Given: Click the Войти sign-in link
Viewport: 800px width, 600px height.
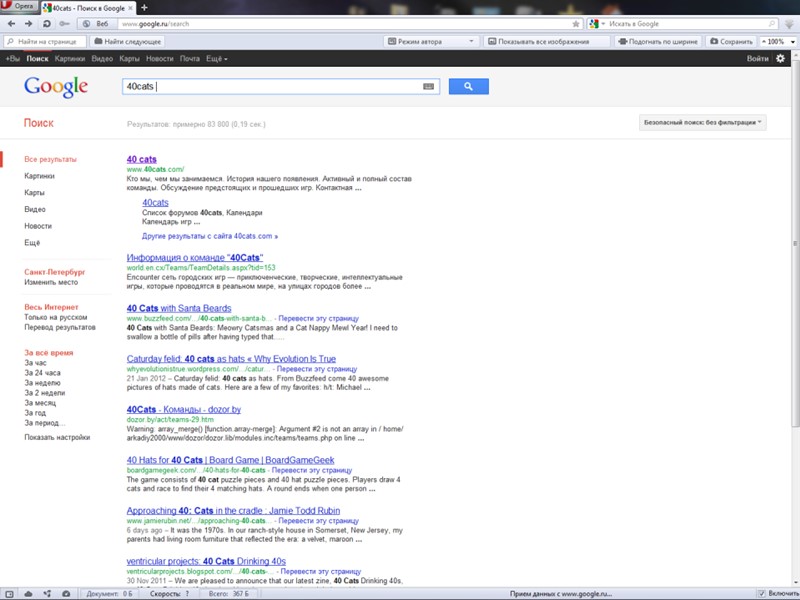Looking at the screenshot, I should point(758,59).
